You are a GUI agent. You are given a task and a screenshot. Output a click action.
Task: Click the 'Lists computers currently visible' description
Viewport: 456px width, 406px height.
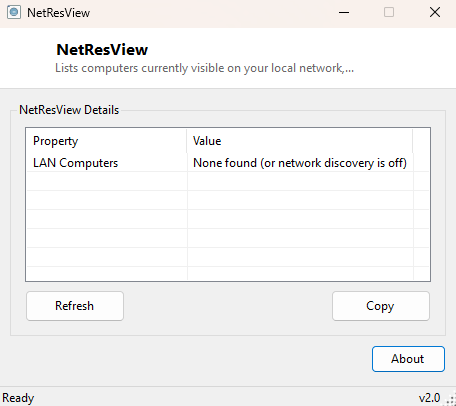point(204,68)
